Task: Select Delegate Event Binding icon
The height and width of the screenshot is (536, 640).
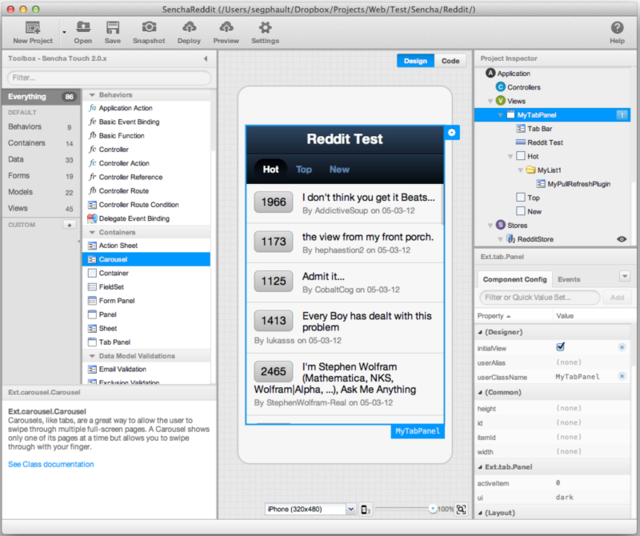Action: point(93,218)
